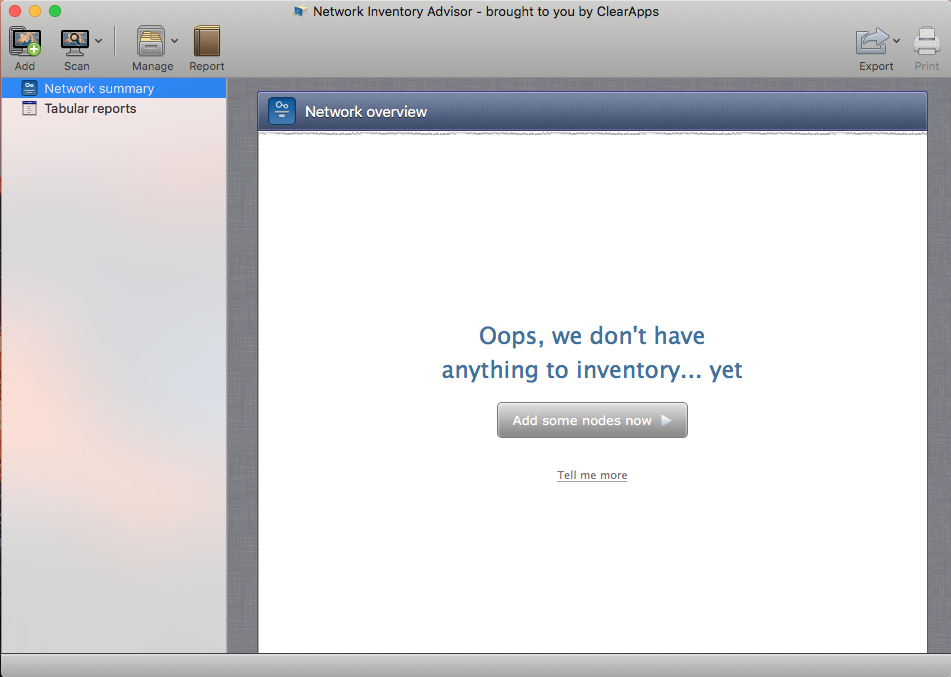Expand the Scan dropdown arrow
Viewport: 951px width, 677px height.
(x=98, y=41)
